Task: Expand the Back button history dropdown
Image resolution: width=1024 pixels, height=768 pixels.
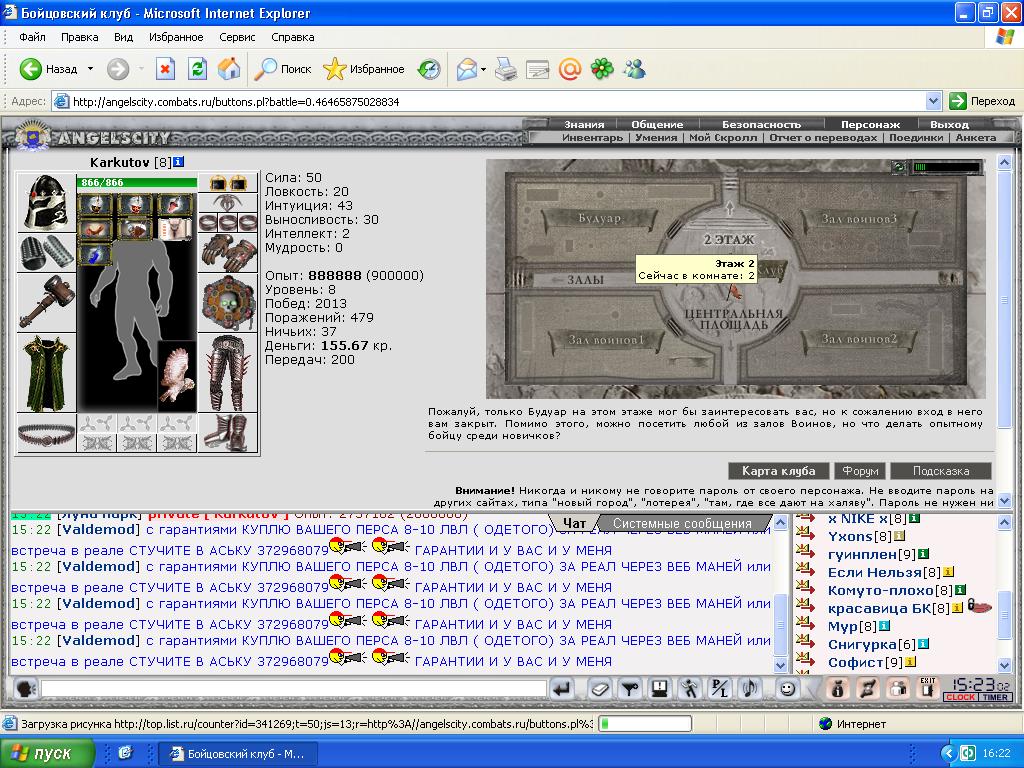Action: coord(90,69)
